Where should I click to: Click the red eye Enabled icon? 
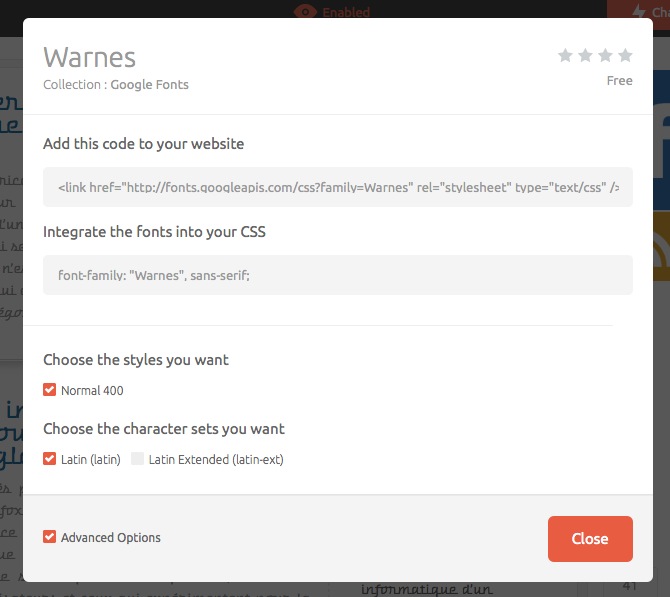coord(304,12)
